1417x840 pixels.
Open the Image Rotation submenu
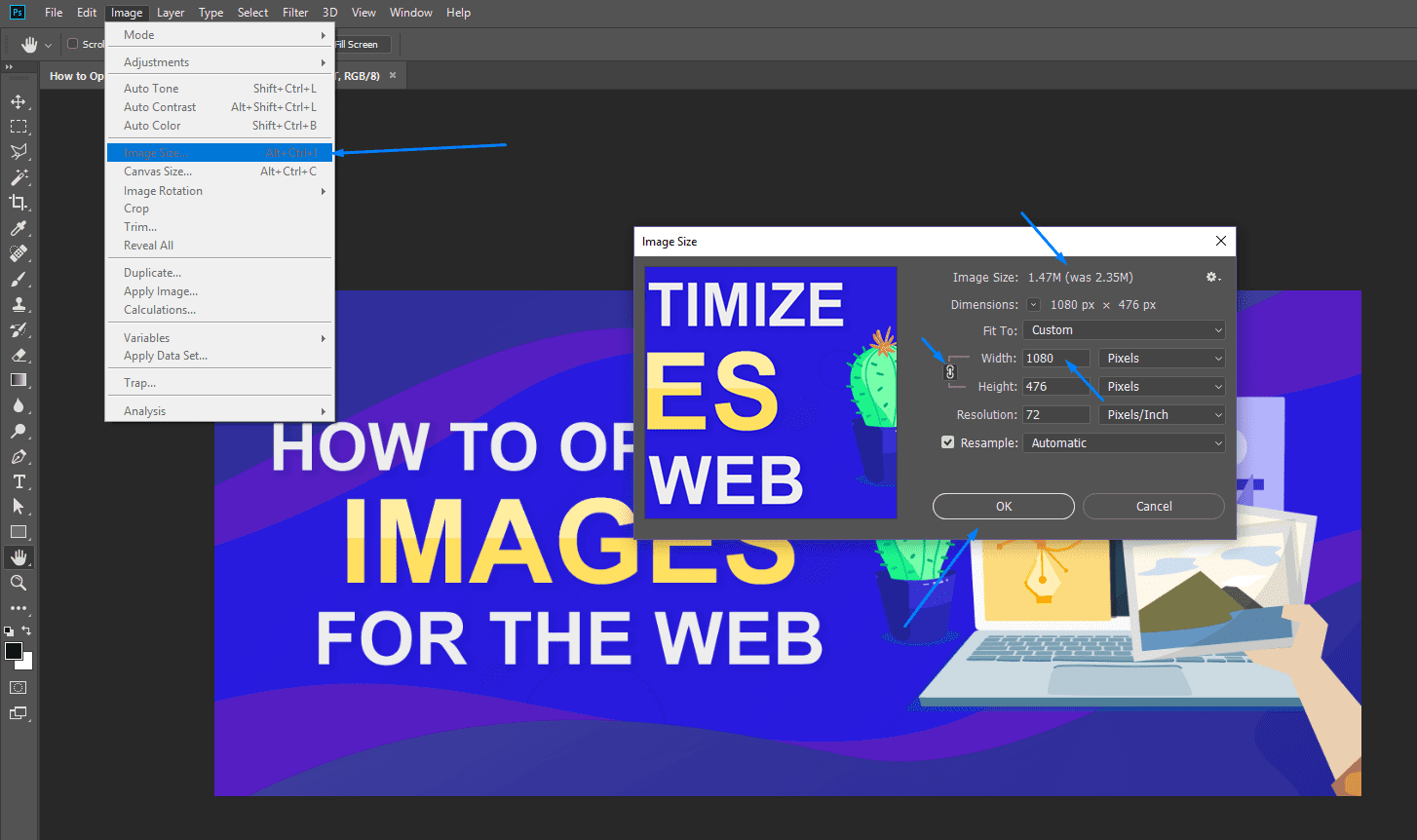(219, 191)
